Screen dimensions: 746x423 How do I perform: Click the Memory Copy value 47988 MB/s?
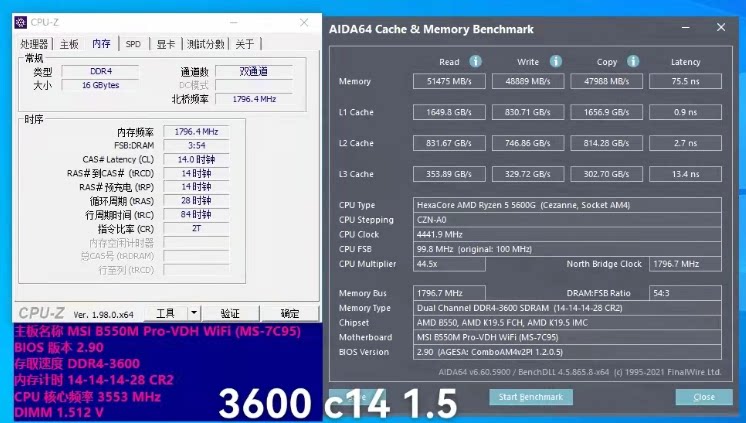click(x=606, y=81)
